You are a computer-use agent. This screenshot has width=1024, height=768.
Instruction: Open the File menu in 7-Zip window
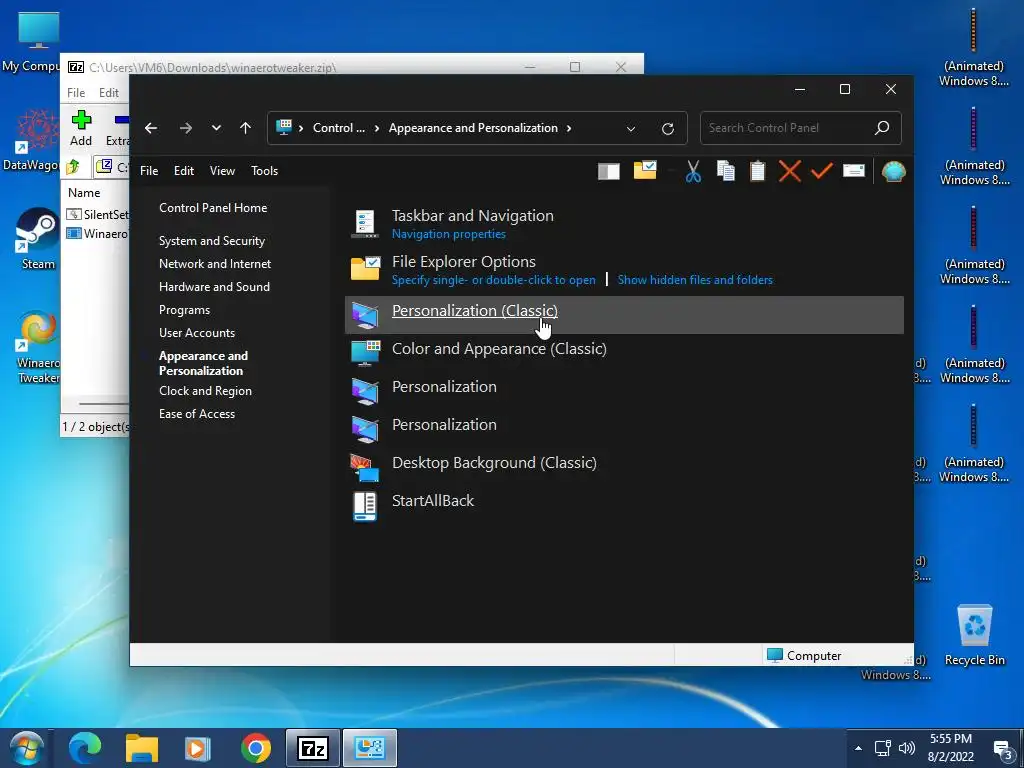76,93
